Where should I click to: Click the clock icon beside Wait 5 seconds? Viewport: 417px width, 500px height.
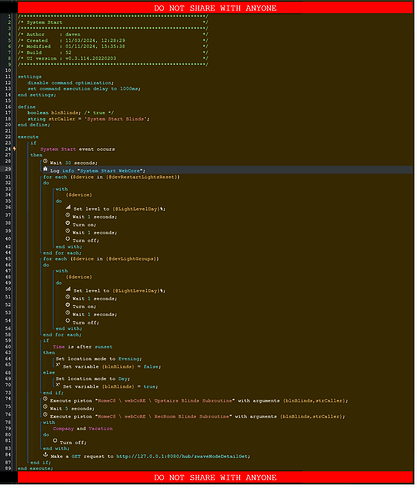point(45,407)
